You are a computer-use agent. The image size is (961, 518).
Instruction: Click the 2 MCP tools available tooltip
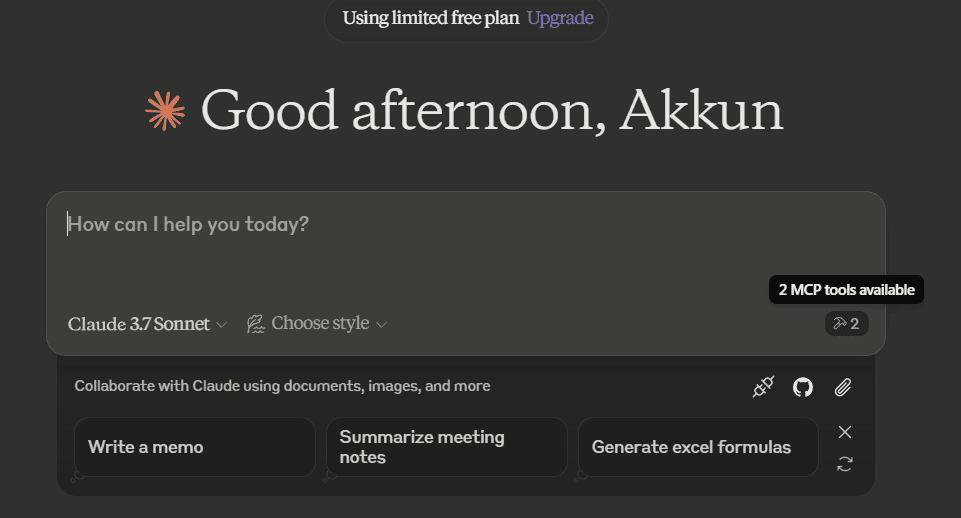click(846, 289)
